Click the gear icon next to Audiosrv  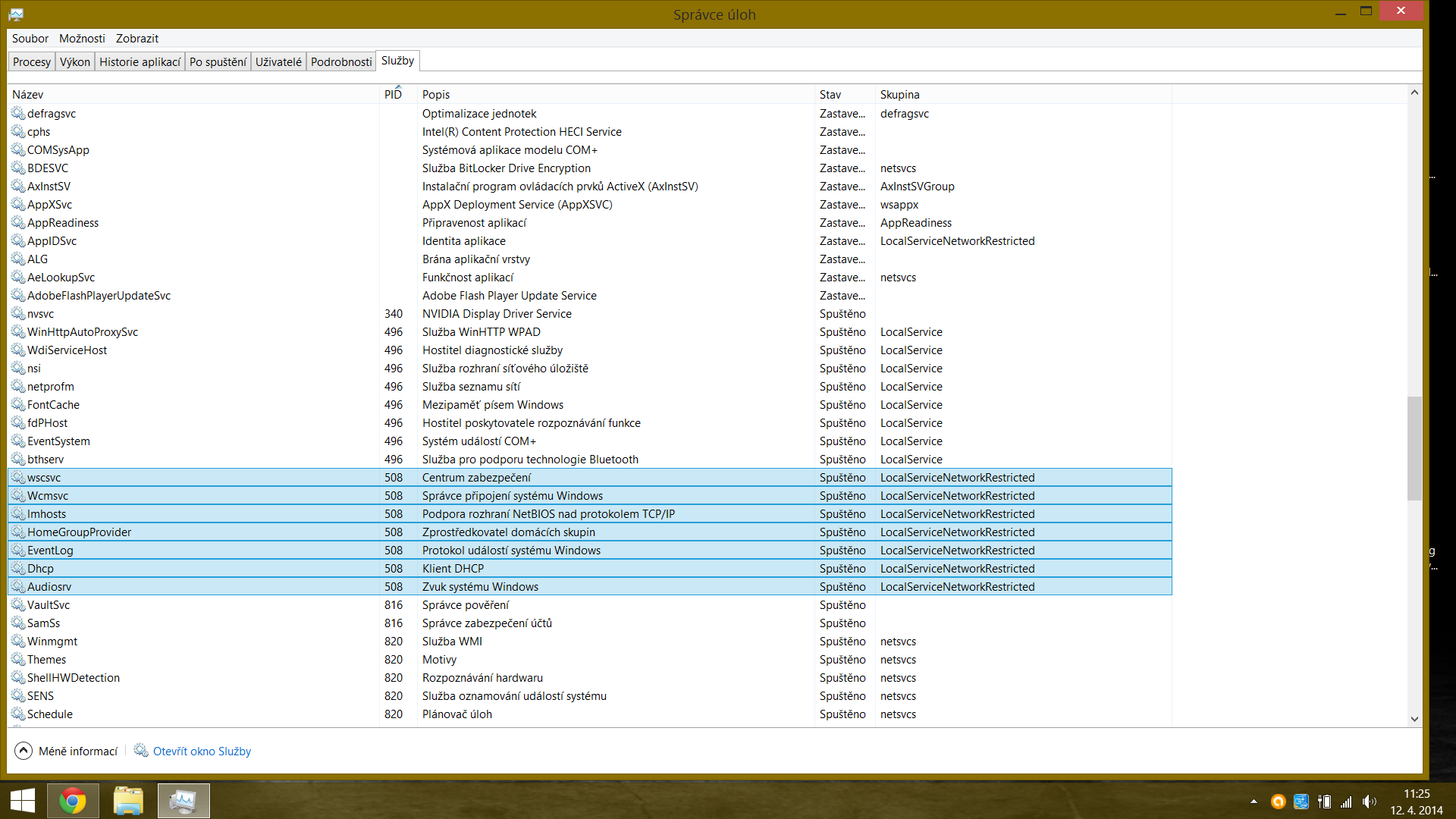pos(18,586)
